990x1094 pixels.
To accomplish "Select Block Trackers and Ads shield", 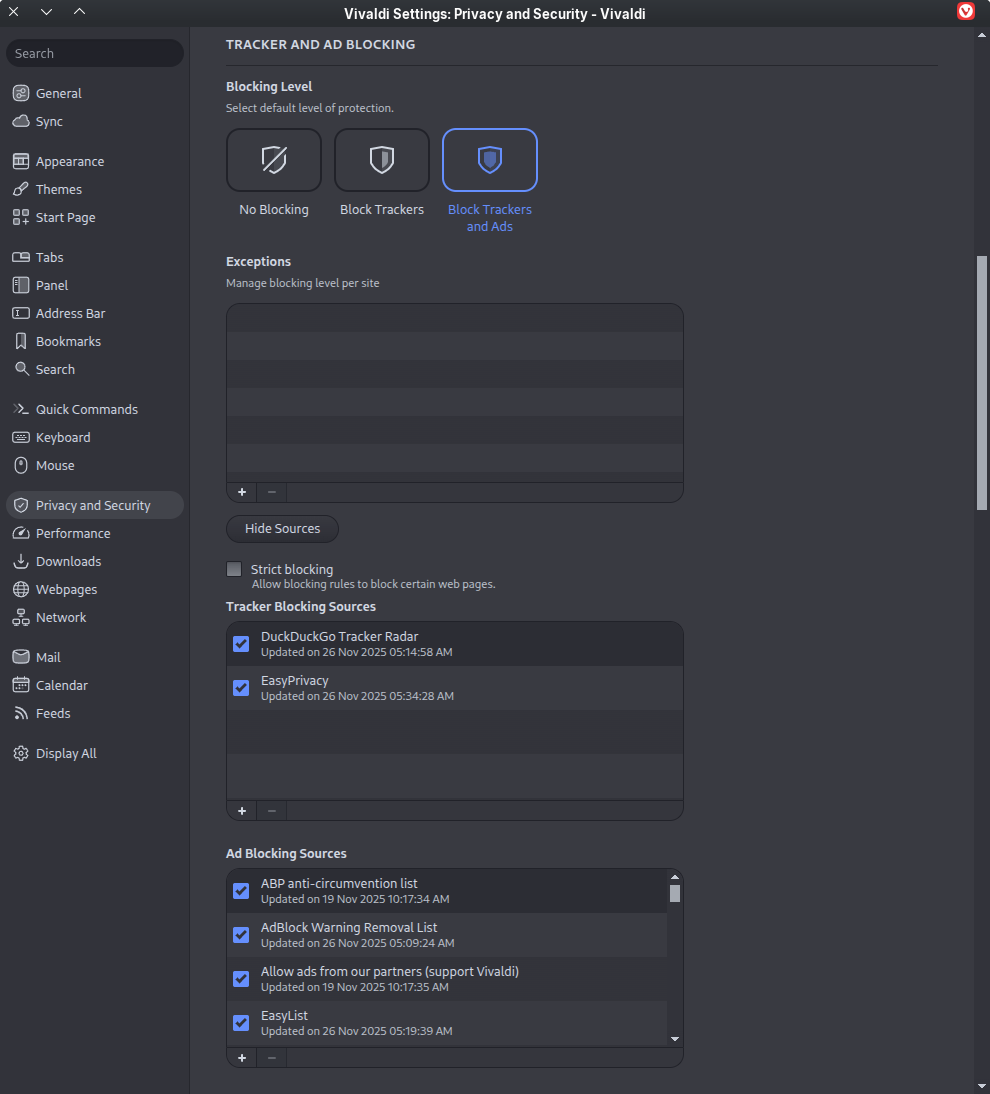I will [490, 160].
